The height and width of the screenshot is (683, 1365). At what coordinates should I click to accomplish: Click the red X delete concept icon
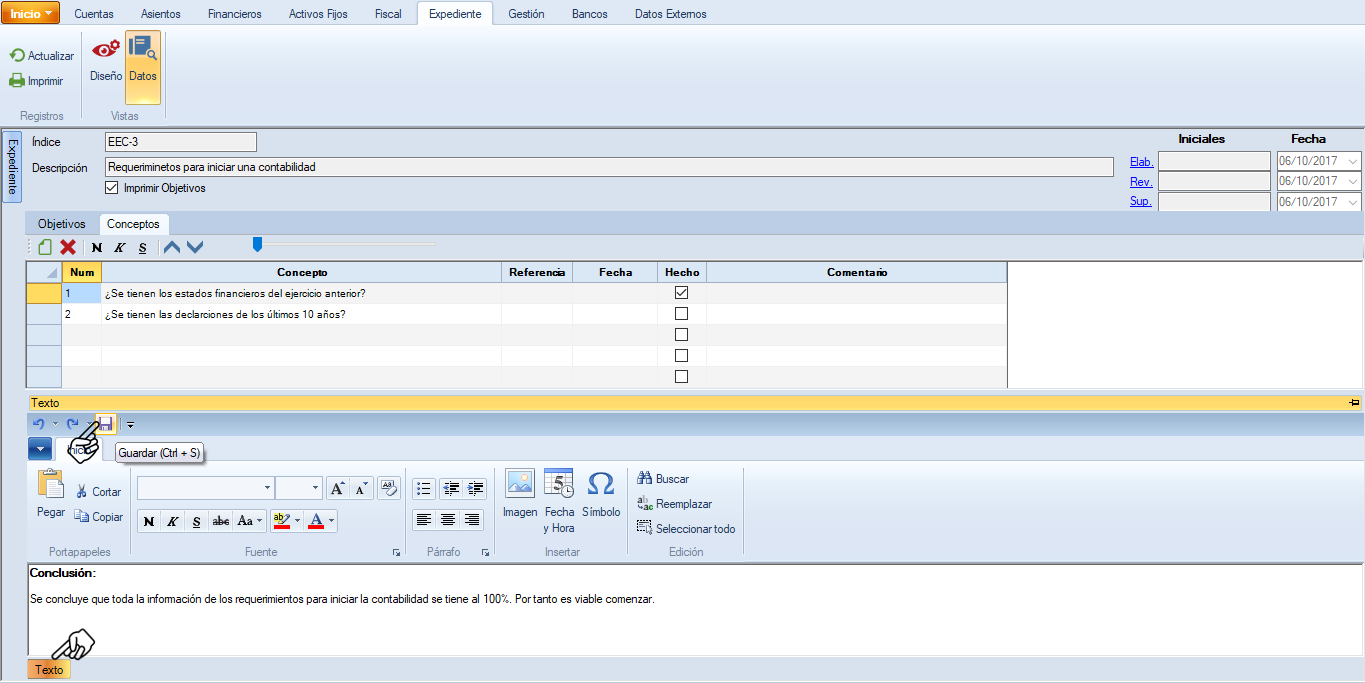tap(68, 247)
